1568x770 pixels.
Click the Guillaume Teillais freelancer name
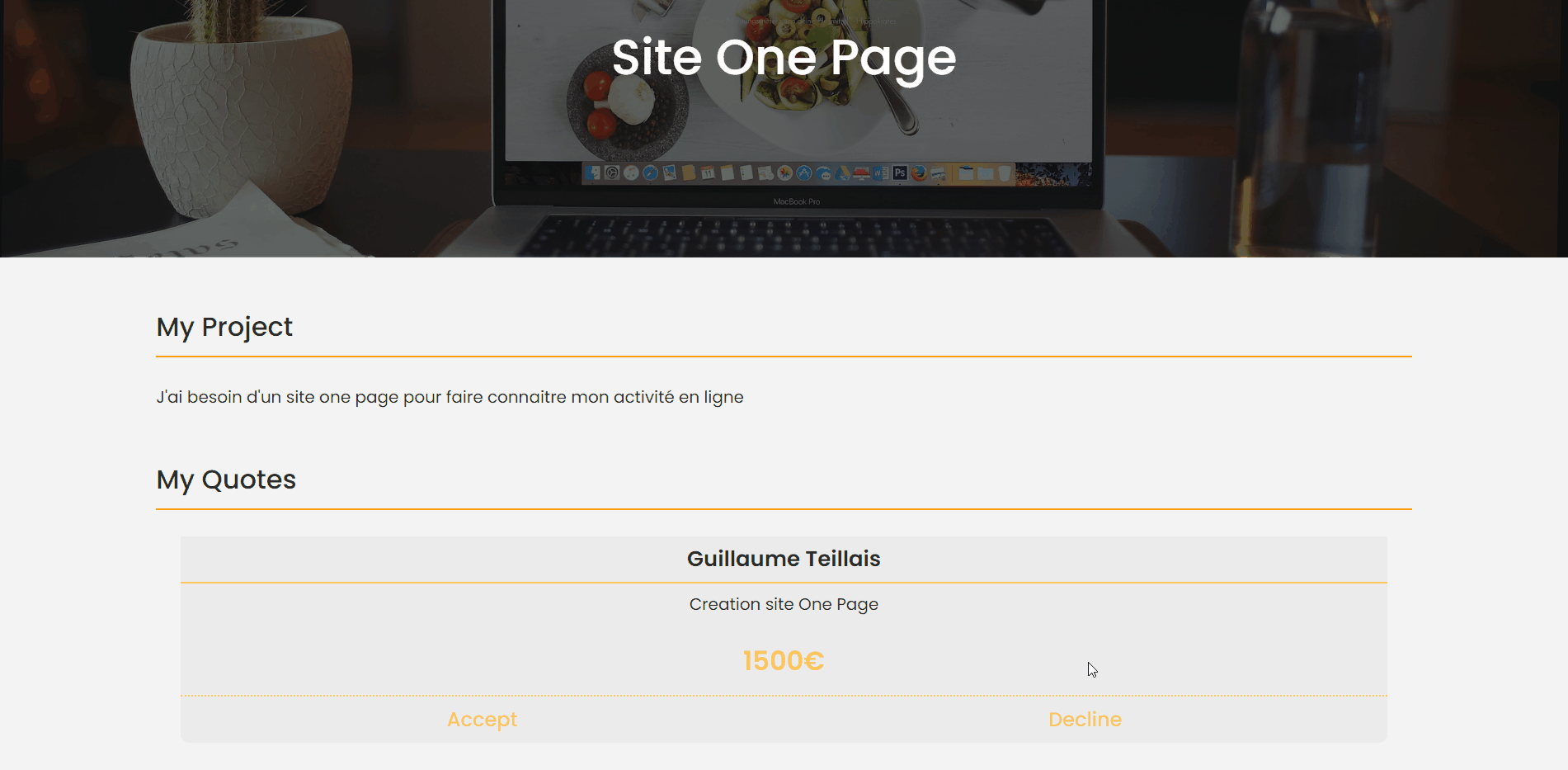click(784, 559)
